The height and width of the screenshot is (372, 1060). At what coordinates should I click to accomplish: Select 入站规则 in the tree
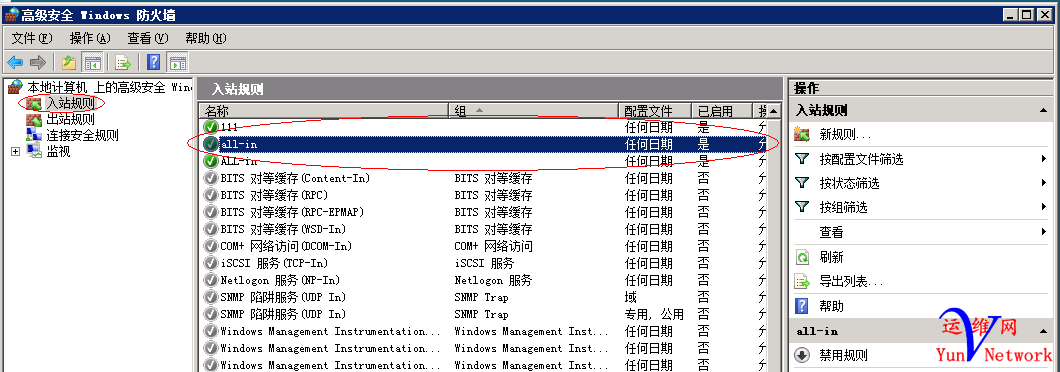[70, 103]
